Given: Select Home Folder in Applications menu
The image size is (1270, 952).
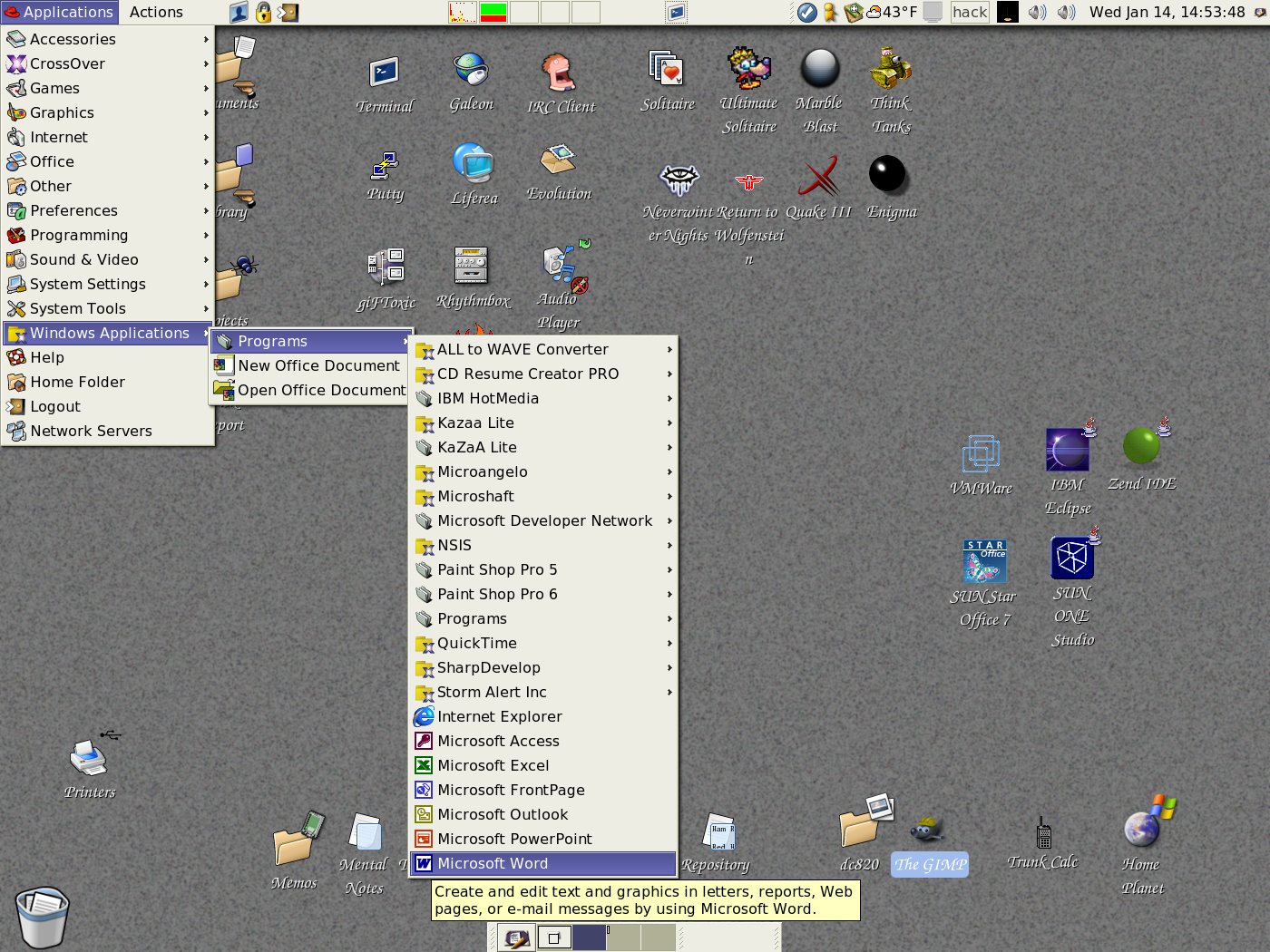Looking at the screenshot, I should click(108, 382).
